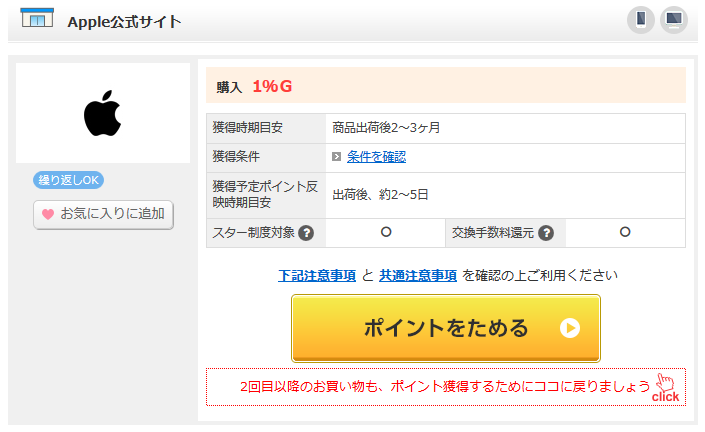The width and height of the screenshot is (705, 432).
Task: Click the Apple logo image
Action: 102,114
